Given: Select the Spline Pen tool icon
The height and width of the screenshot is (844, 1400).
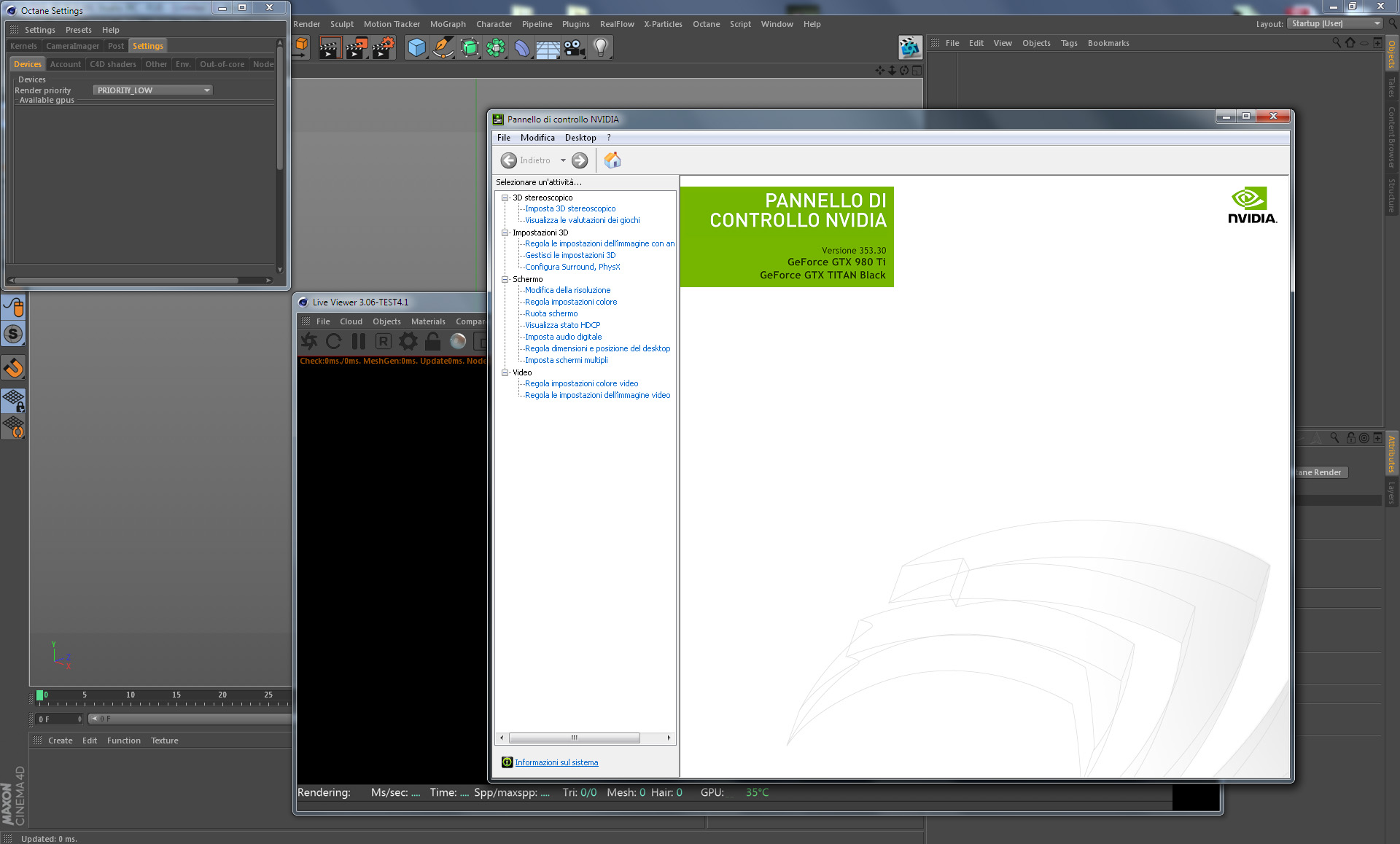Looking at the screenshot, I should 443,48.
